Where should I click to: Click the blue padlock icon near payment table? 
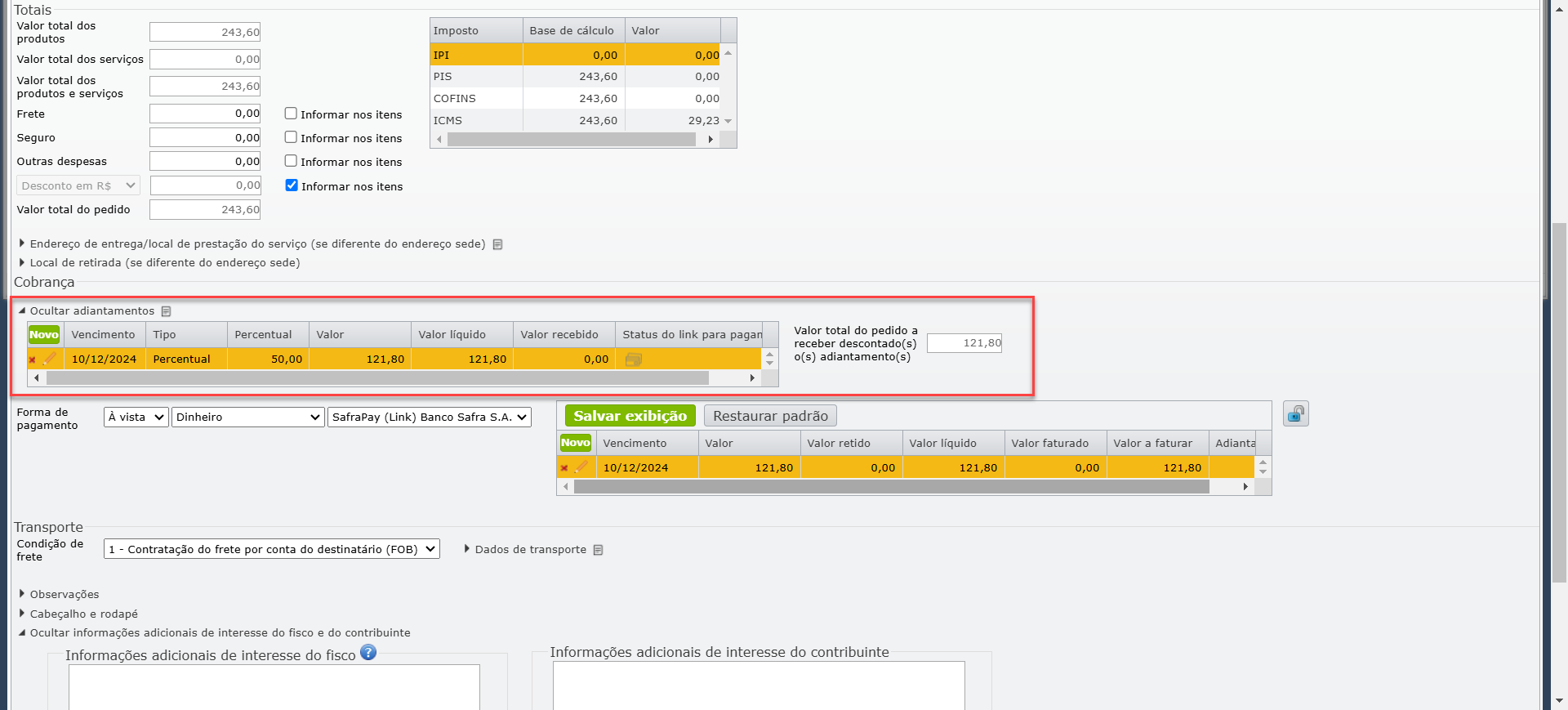pos(1296,414)
